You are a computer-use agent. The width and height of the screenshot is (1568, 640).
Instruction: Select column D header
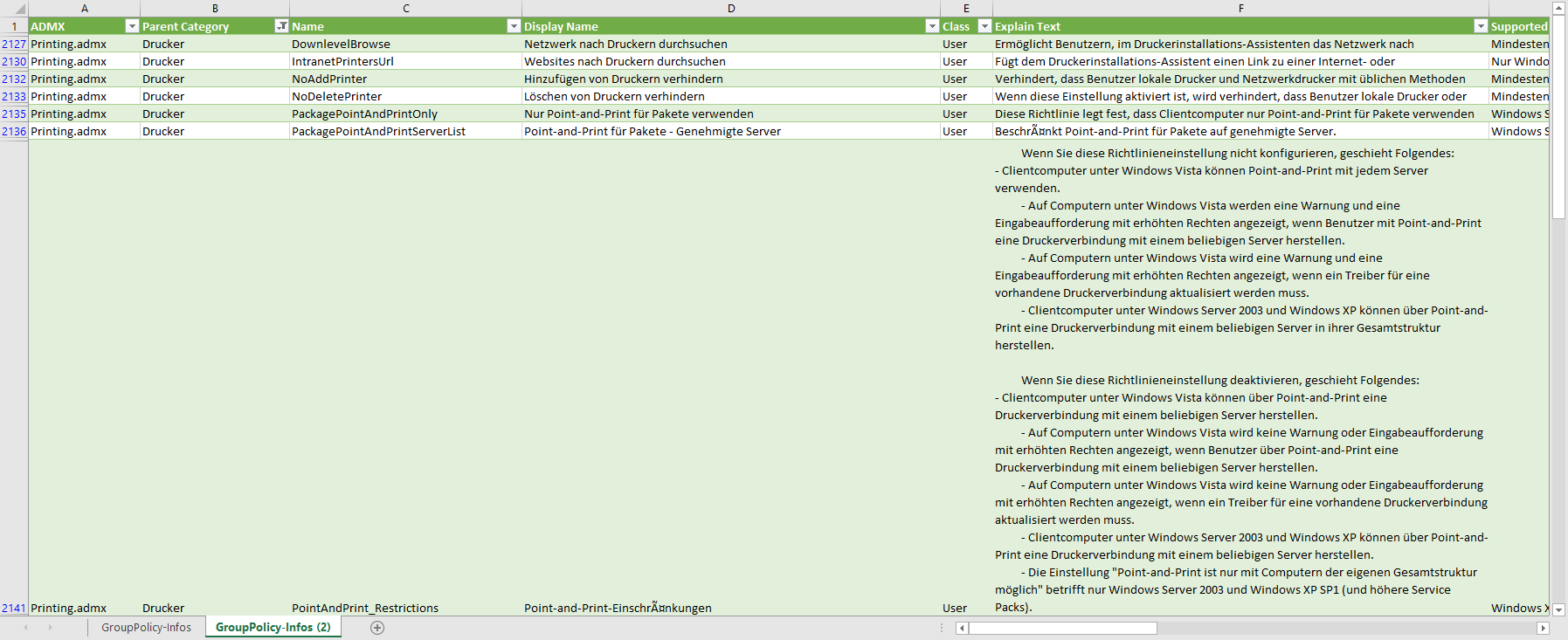731,9
